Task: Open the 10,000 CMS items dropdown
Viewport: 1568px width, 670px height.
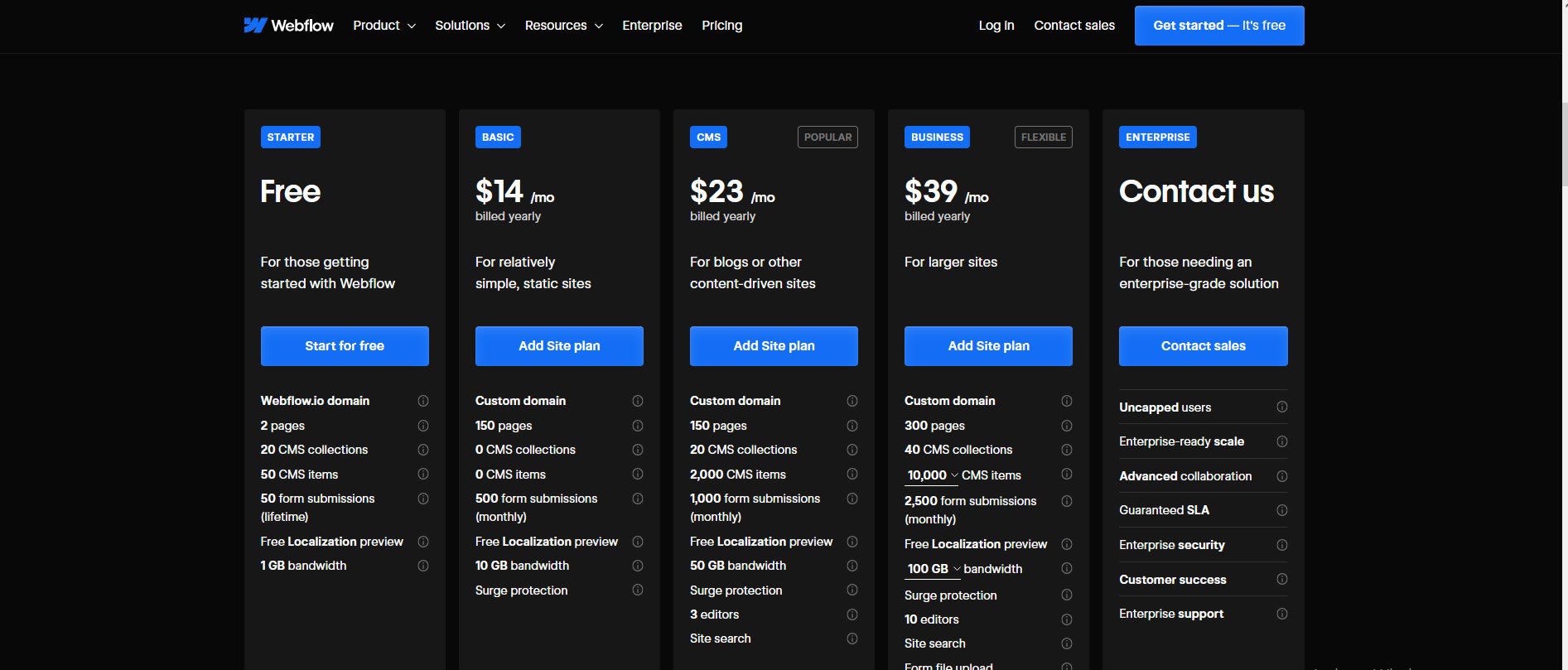Action: point(933,475)
